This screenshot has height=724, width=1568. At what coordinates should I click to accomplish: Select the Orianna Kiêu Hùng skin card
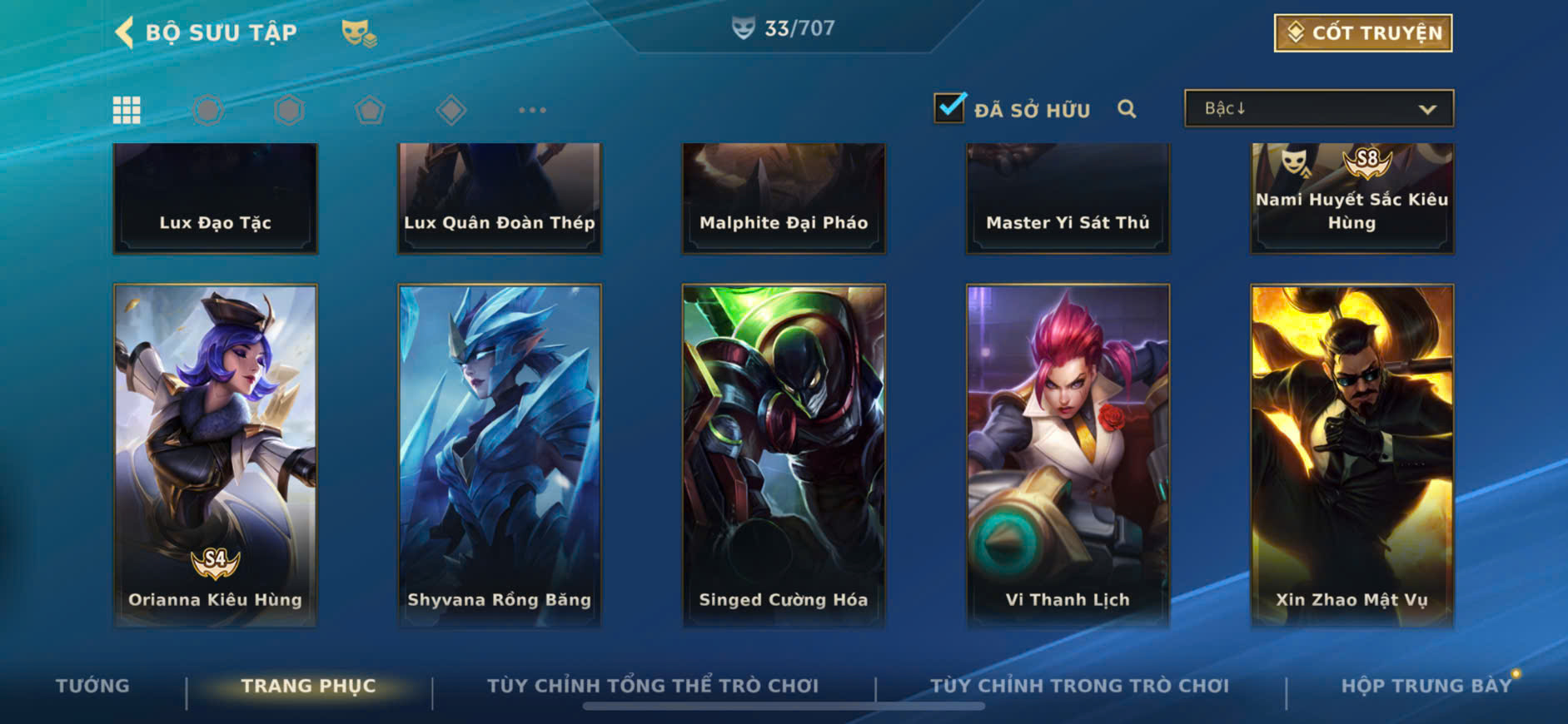pos(215,455)
